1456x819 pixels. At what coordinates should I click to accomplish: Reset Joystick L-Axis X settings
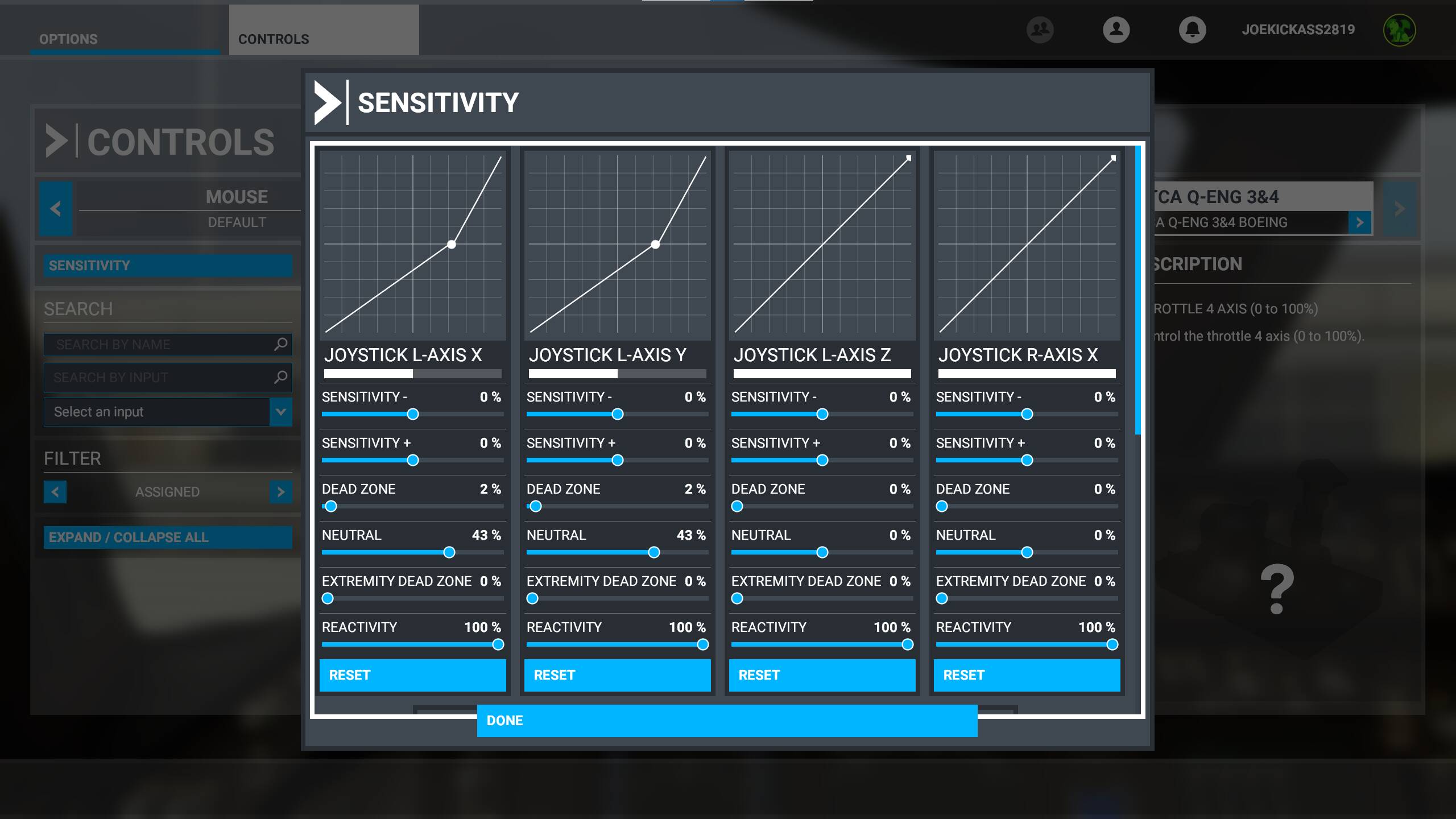point(412,675)
